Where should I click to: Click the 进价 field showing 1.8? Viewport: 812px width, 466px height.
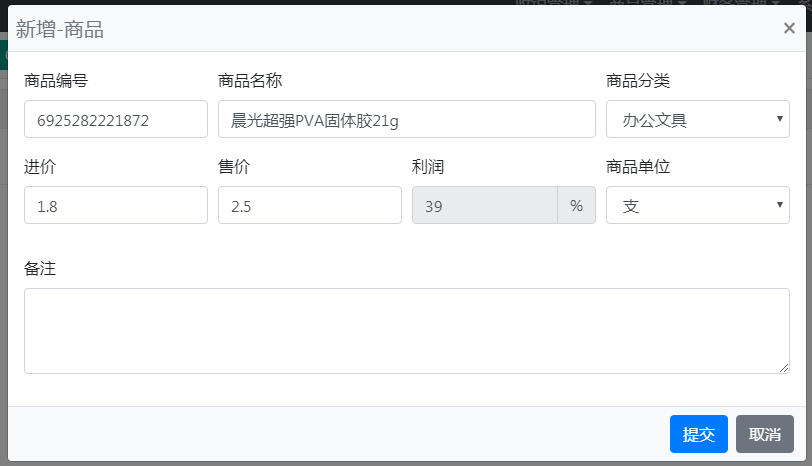coord(116,205)
